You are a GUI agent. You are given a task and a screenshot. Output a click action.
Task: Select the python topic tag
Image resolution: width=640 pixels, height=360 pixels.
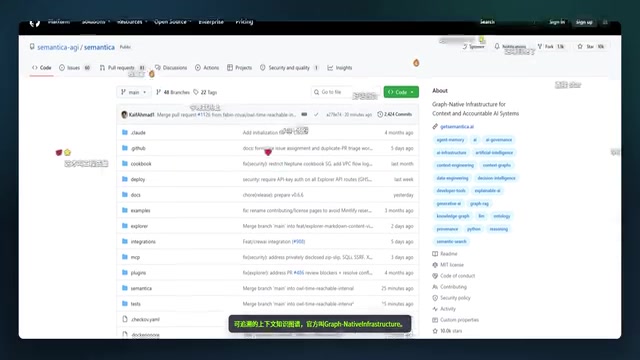pos(473,229)
